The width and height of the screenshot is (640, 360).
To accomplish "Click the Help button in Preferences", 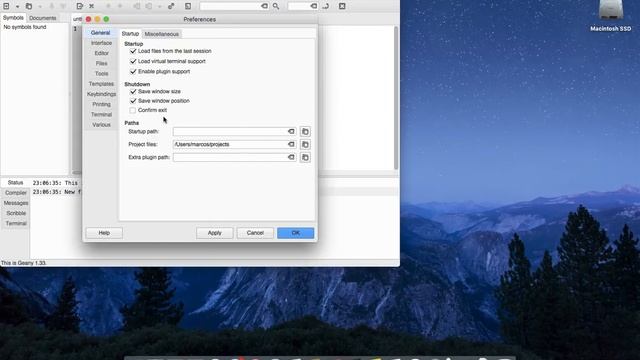I will (104, 233).
